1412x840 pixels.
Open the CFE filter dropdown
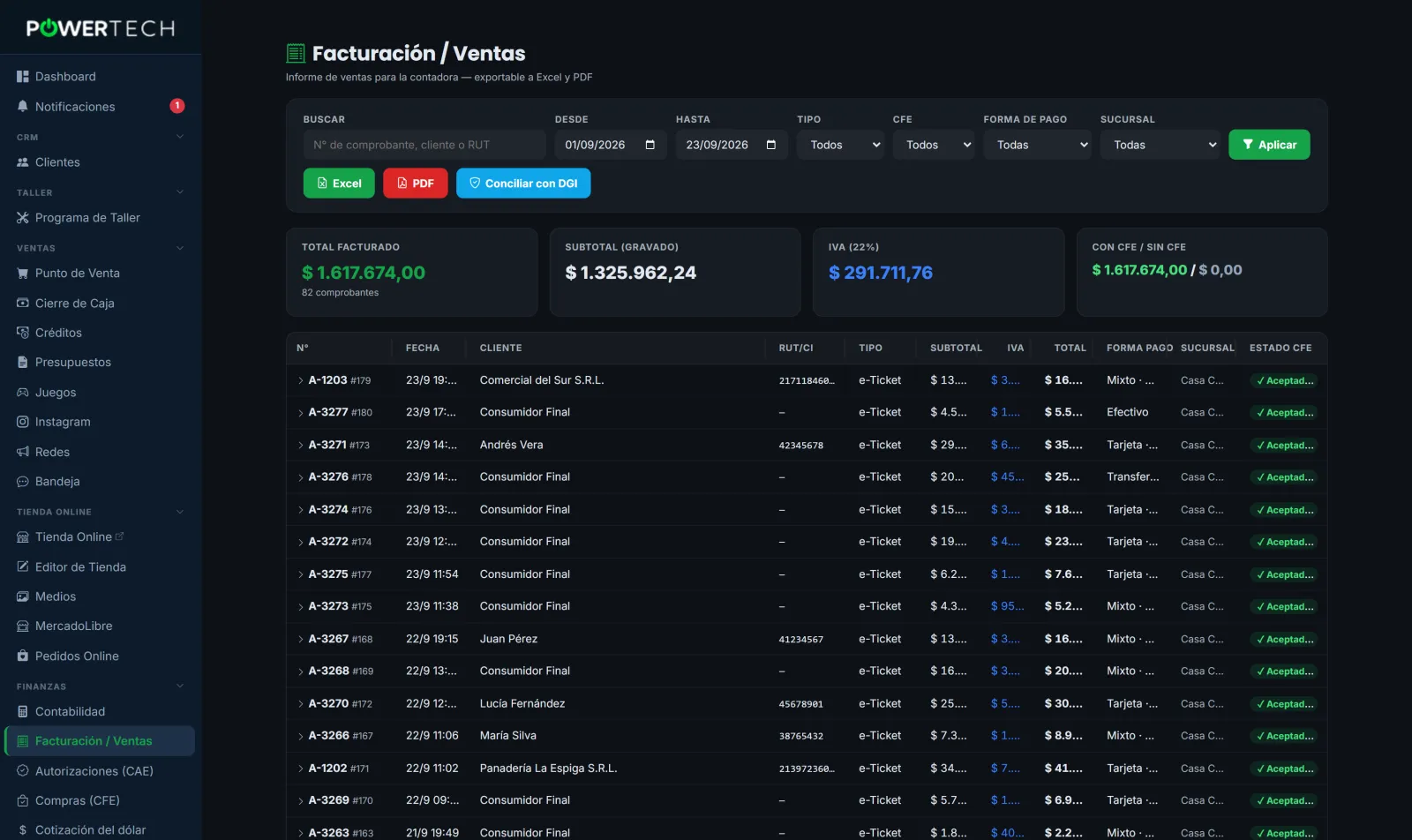coord(934,145)
